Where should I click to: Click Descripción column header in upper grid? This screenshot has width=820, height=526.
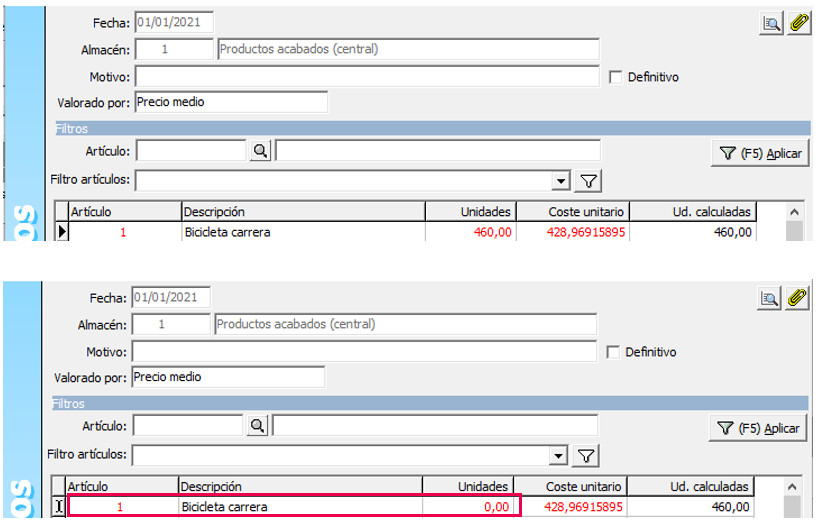pyautogui.click(x=303, y=212)
